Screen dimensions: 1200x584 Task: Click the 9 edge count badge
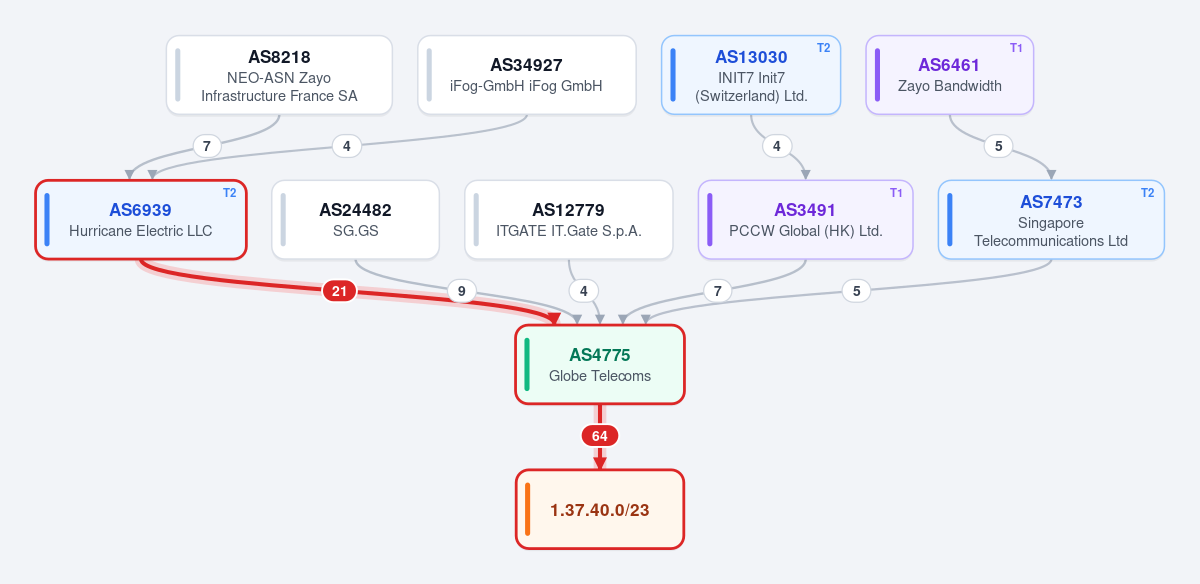(461, 291)
